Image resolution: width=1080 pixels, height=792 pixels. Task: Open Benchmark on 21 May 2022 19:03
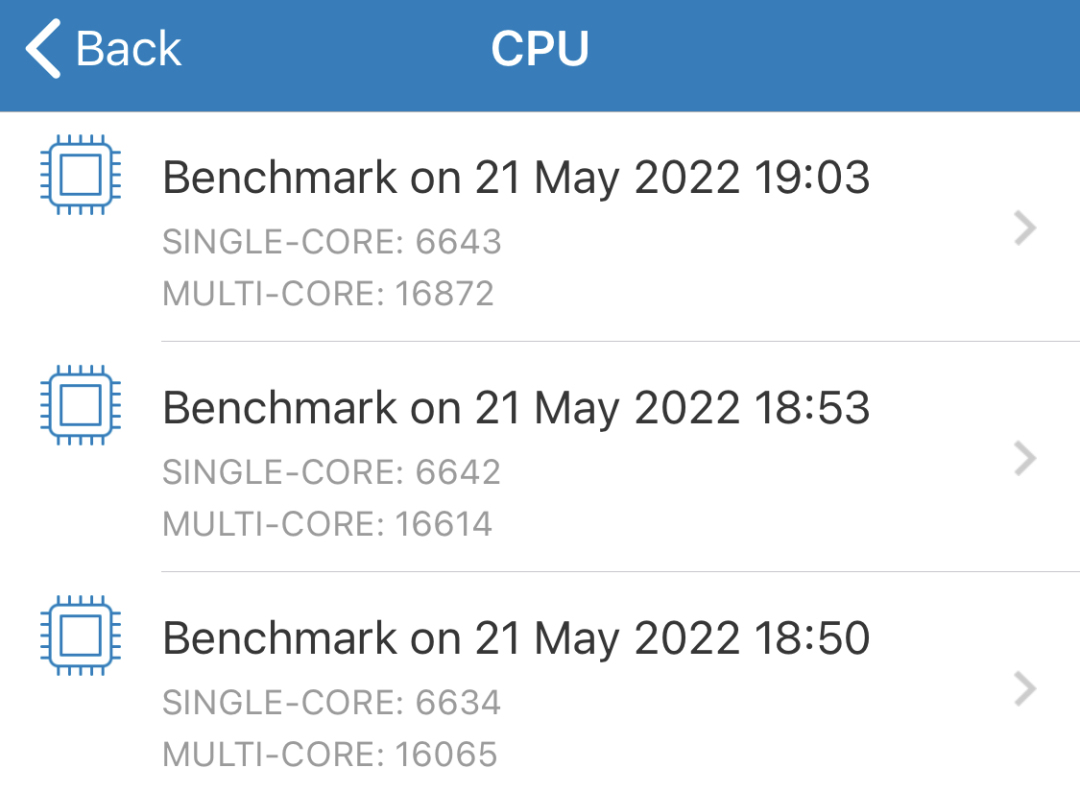(x=516, y=178)
